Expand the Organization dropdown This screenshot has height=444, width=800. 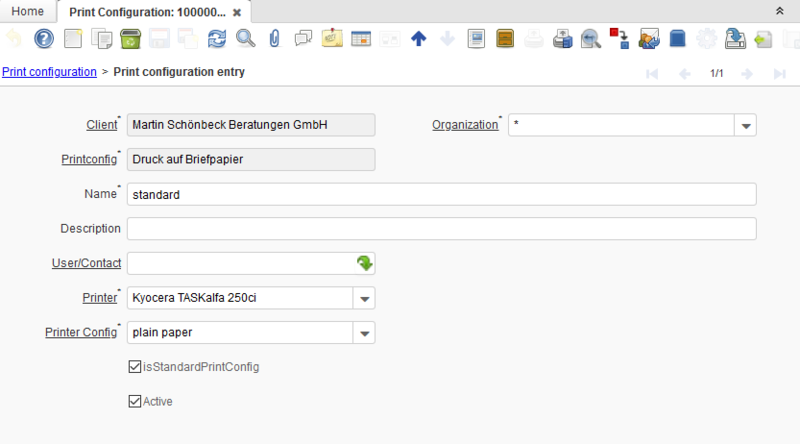[x=745, y=125]
